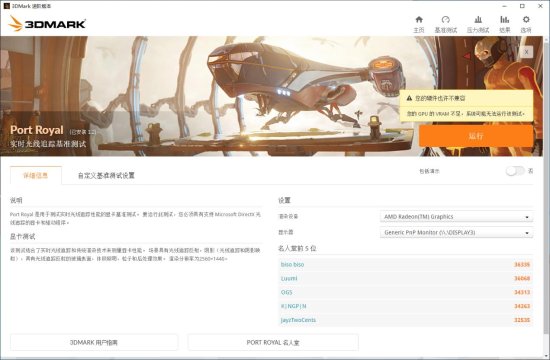
Task: Click the orange Run (运行) button
Action: [476, 136]
